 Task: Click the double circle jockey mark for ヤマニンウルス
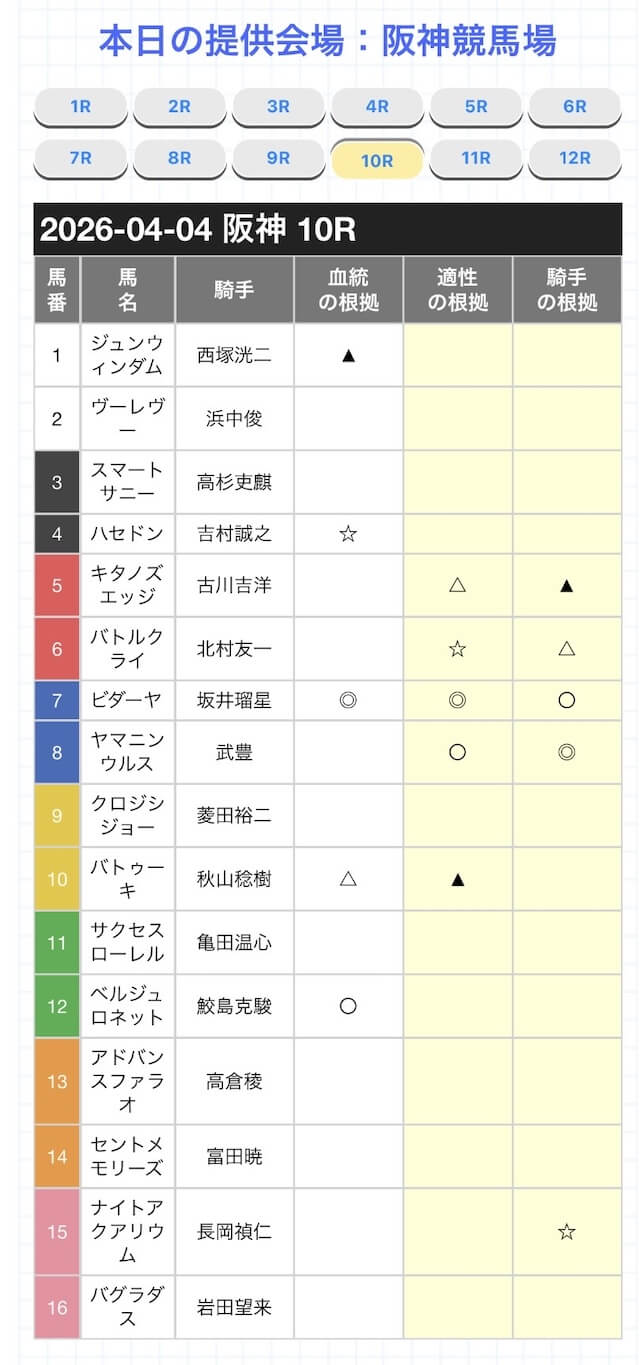click(x=567, y=753)
